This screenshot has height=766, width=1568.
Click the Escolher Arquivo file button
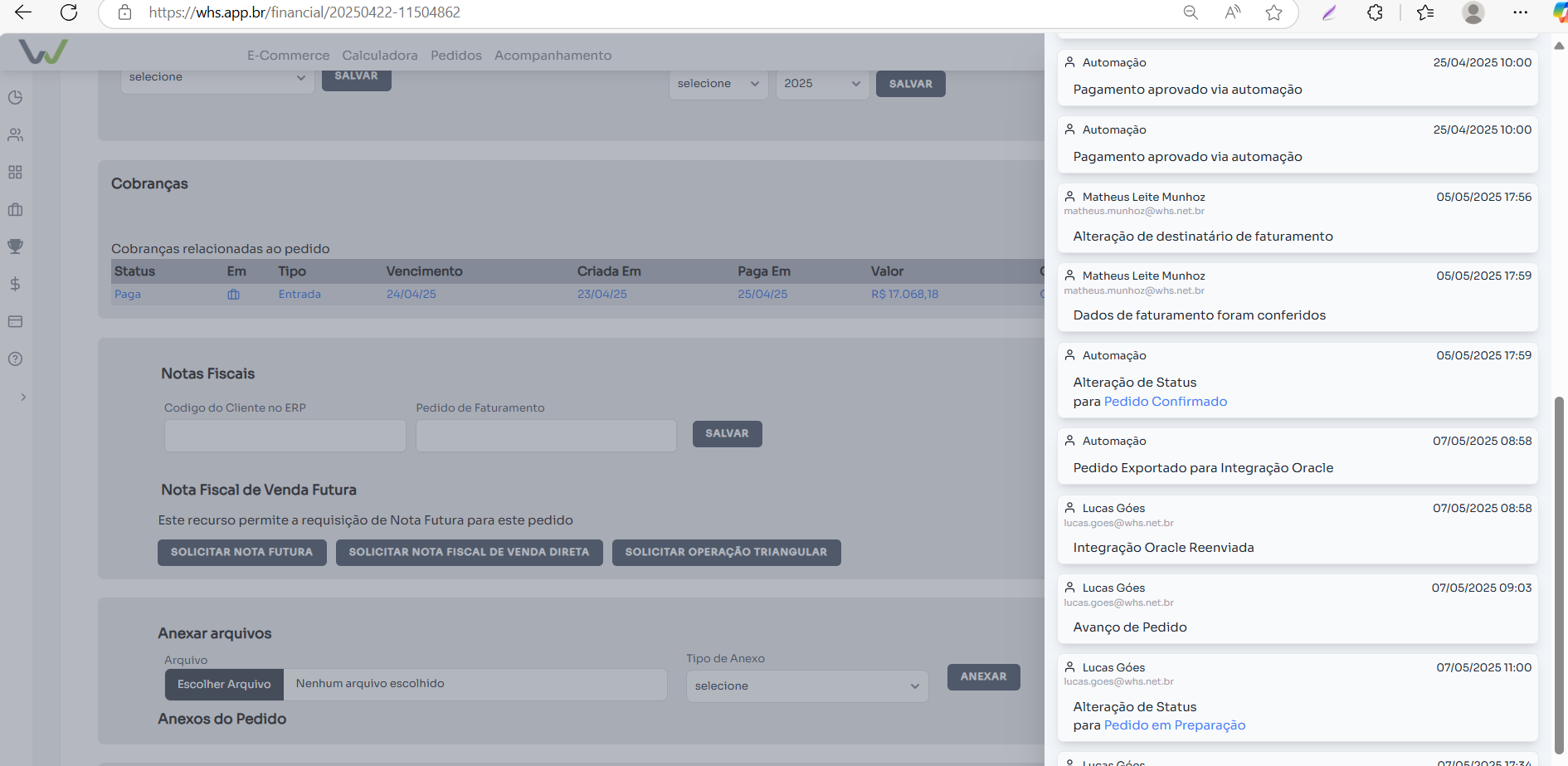click(224, 685)
